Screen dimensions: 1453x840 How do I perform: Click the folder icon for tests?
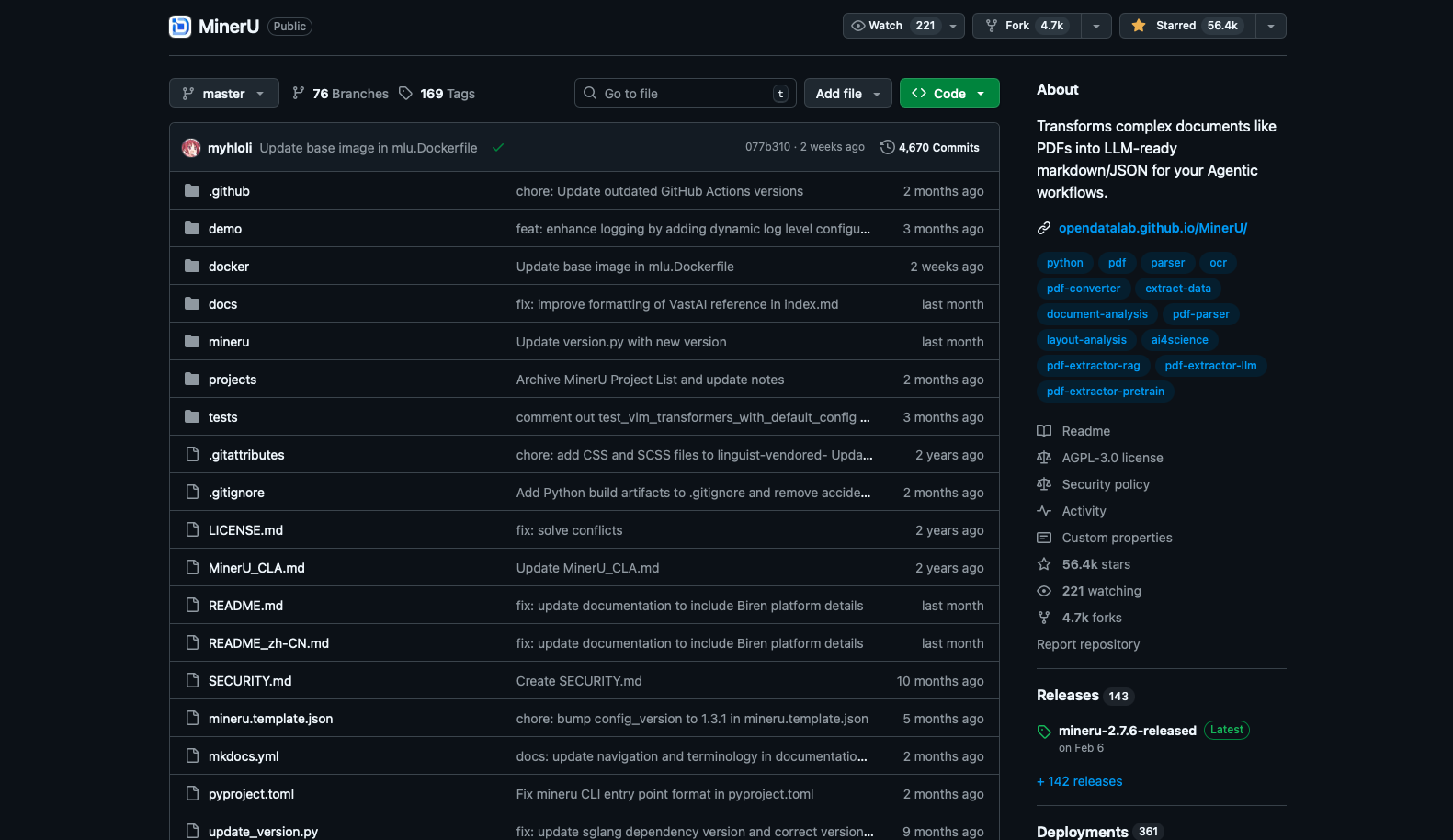tap(192, 417)
